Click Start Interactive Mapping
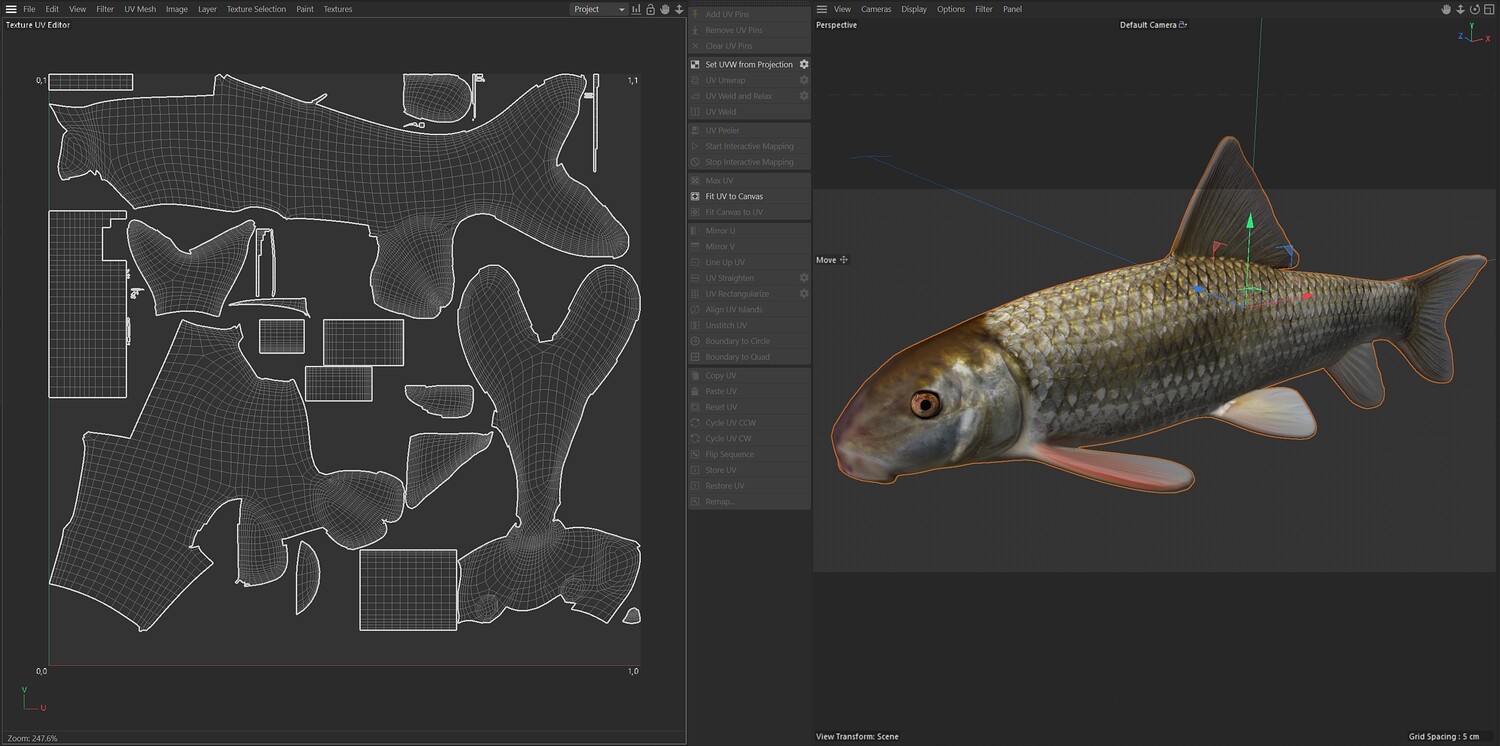The height and width of the screenshot is (746, 1500). [749, 146]
